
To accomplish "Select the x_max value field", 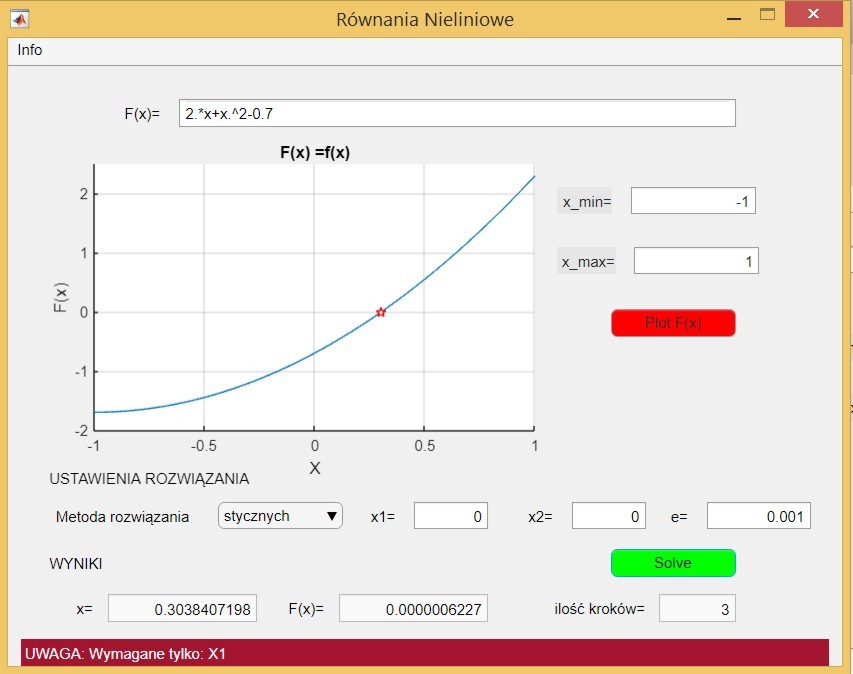I will [696, 262].
